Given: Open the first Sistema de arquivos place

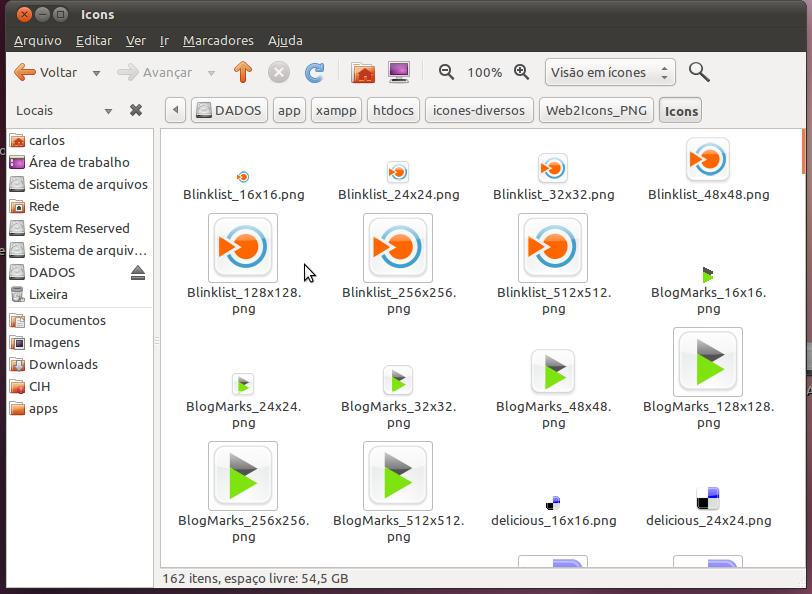Looking at the screenshot, I should tap(80, 184).
